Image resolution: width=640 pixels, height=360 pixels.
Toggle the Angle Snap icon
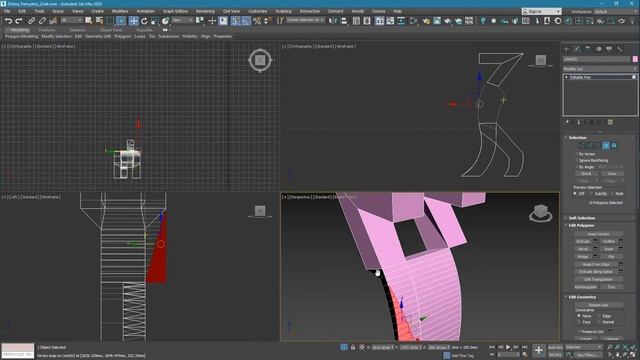coord(246,21)
